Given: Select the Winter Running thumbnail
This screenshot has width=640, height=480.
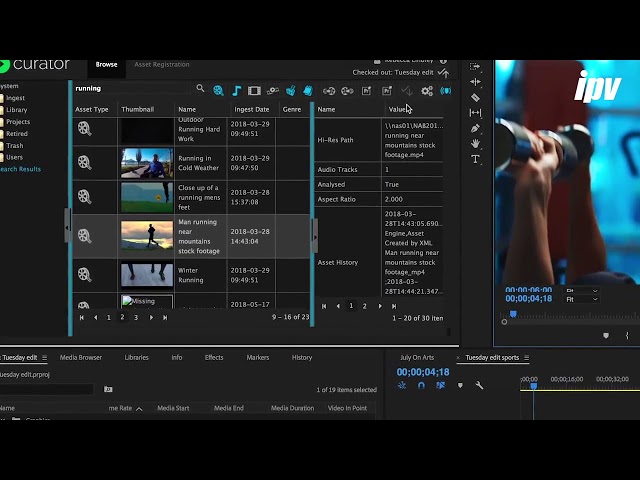Looking at the screenshot, I should coord(147,275).
